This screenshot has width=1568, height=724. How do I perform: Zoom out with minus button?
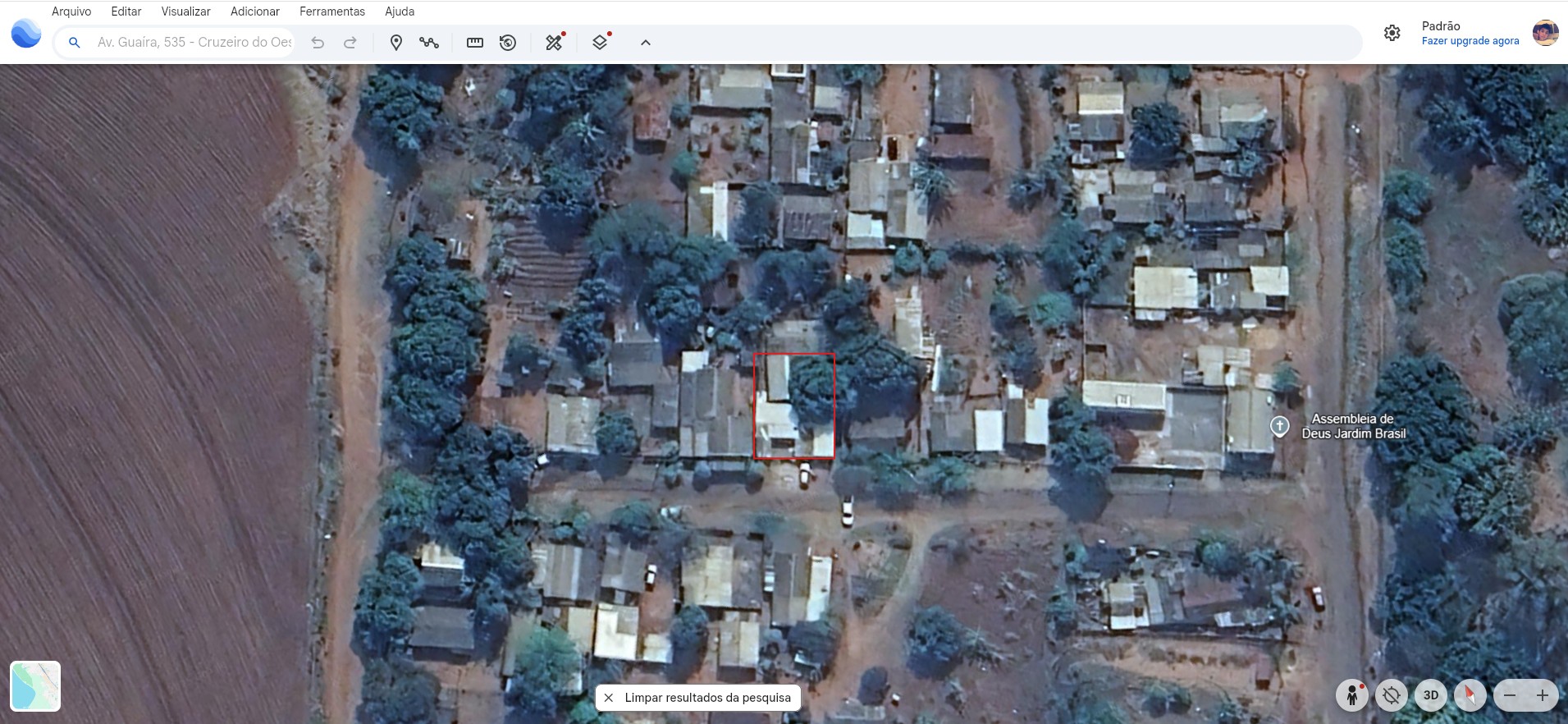1510,695
